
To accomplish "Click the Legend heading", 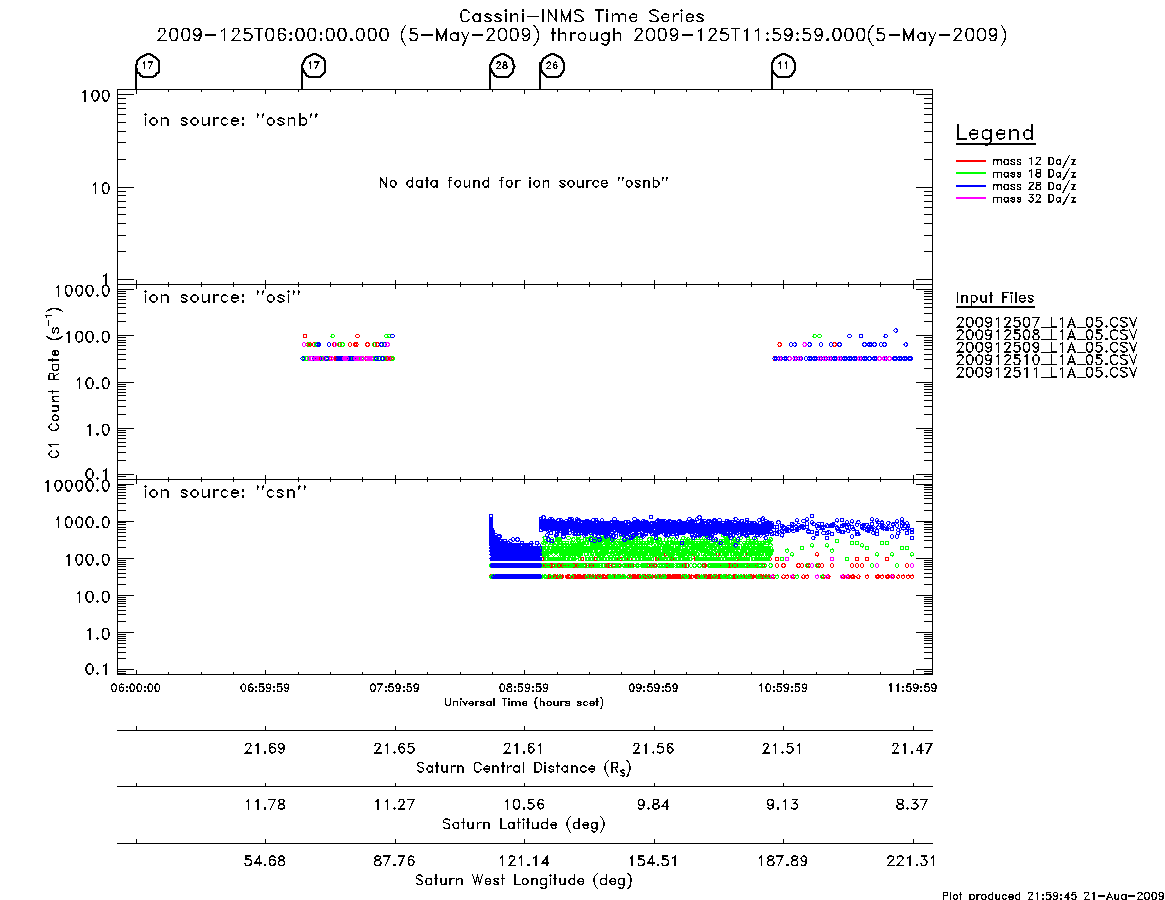I will click(995, 133).
